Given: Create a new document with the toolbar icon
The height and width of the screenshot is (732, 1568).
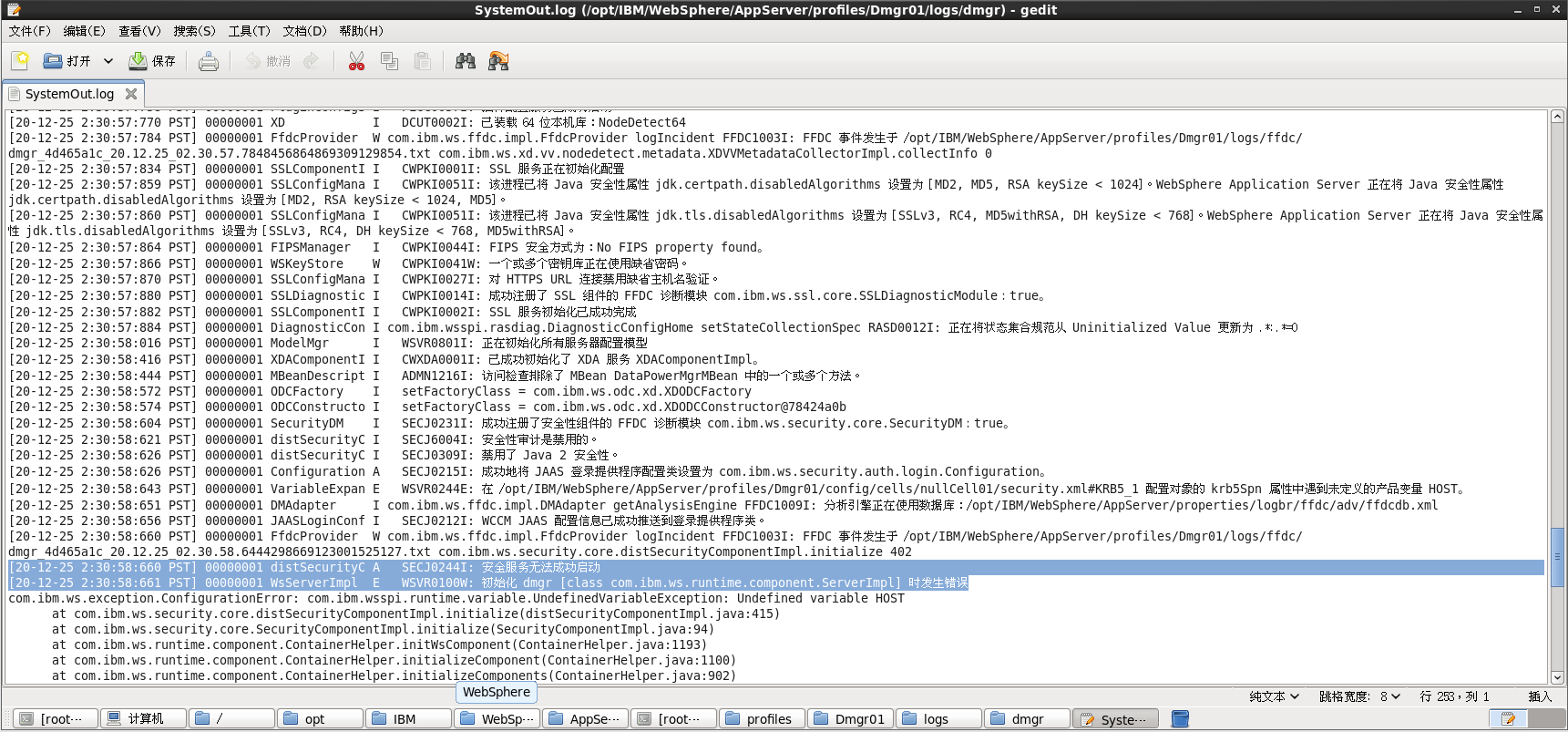Looking at the screenshot, I should [20, 61].
